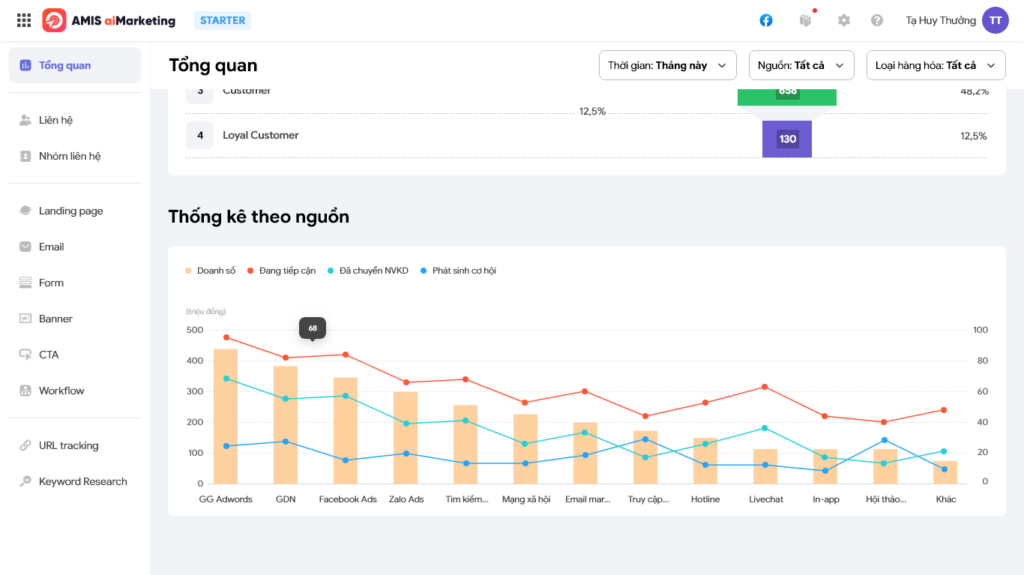Click the help question mark icon
The height and width of the screenshot is (575, 1024).
877,20
